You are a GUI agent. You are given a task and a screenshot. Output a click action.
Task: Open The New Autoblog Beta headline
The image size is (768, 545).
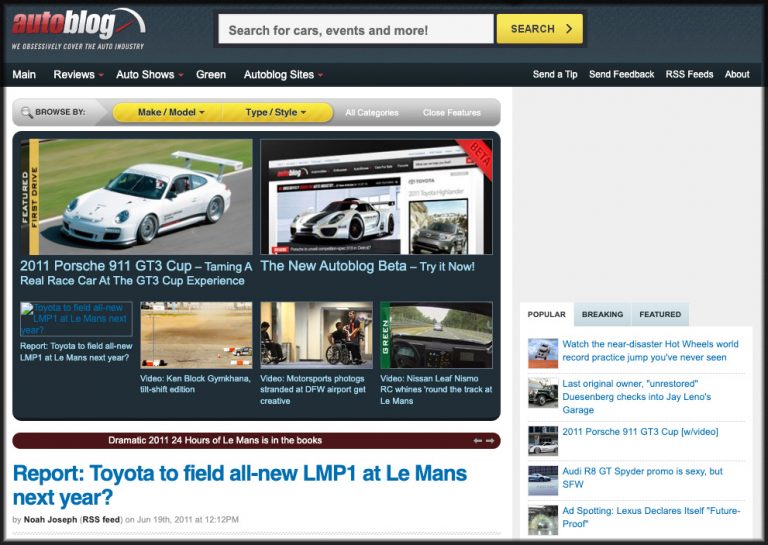click(x=367, y=266)
